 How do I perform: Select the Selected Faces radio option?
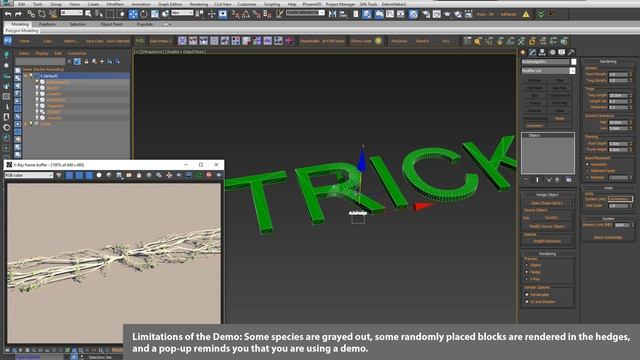click(587, 171)
